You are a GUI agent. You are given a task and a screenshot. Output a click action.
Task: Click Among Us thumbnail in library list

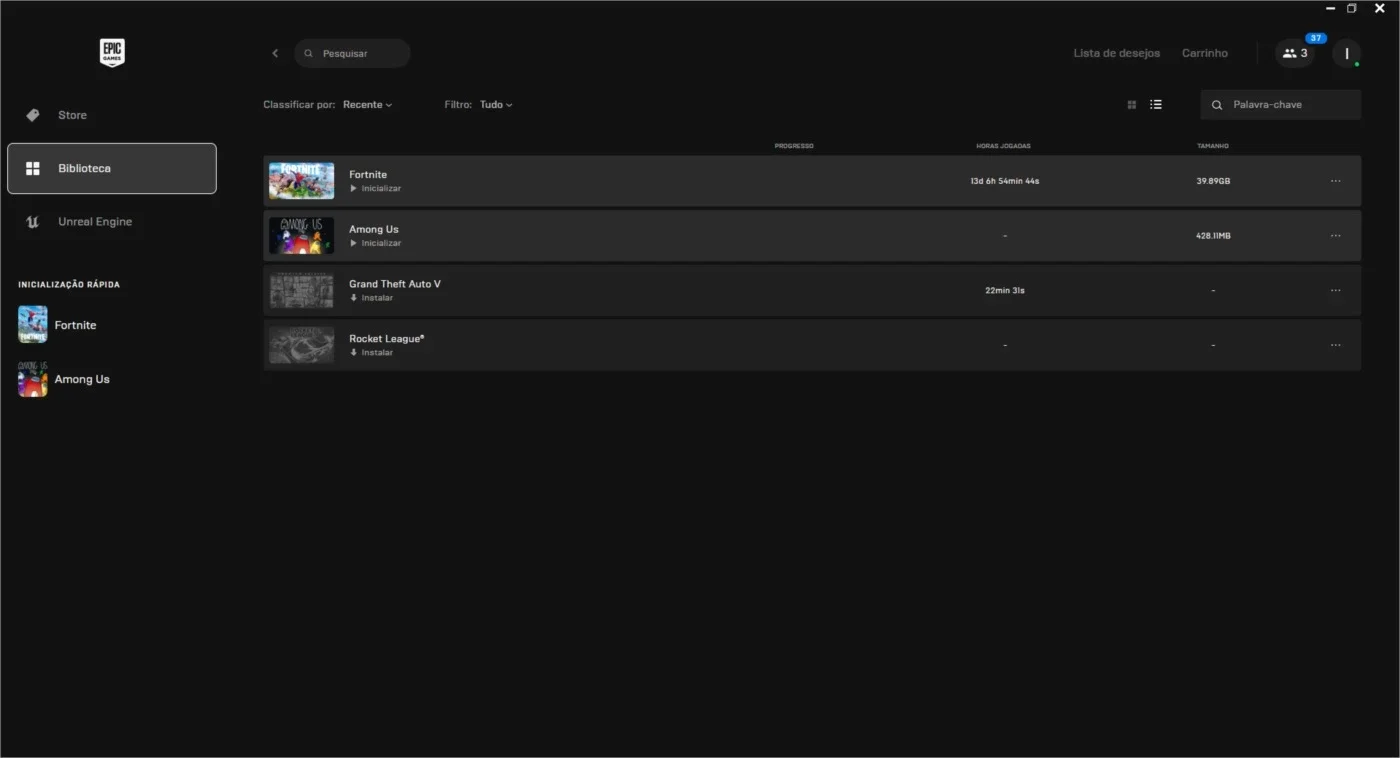(301, 236)
